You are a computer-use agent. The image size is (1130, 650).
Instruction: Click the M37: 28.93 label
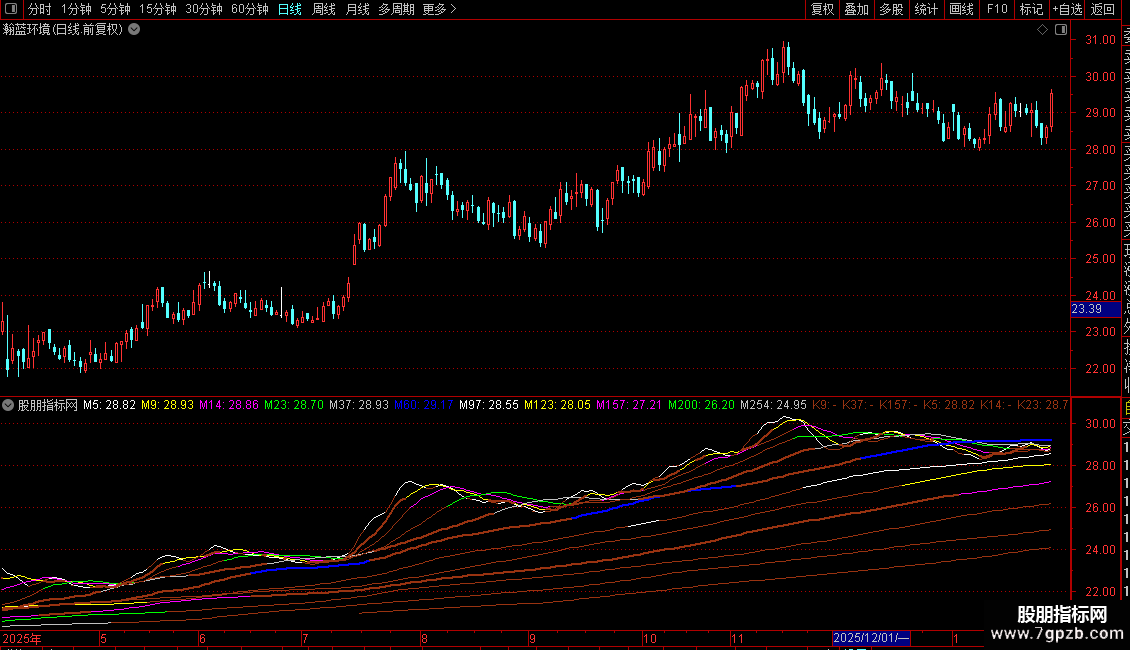359,405
